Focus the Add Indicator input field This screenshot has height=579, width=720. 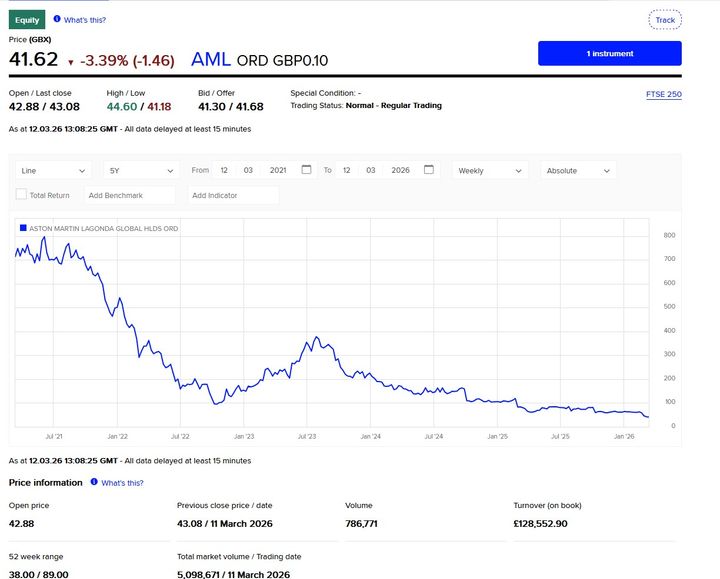(x=232, y=195)
